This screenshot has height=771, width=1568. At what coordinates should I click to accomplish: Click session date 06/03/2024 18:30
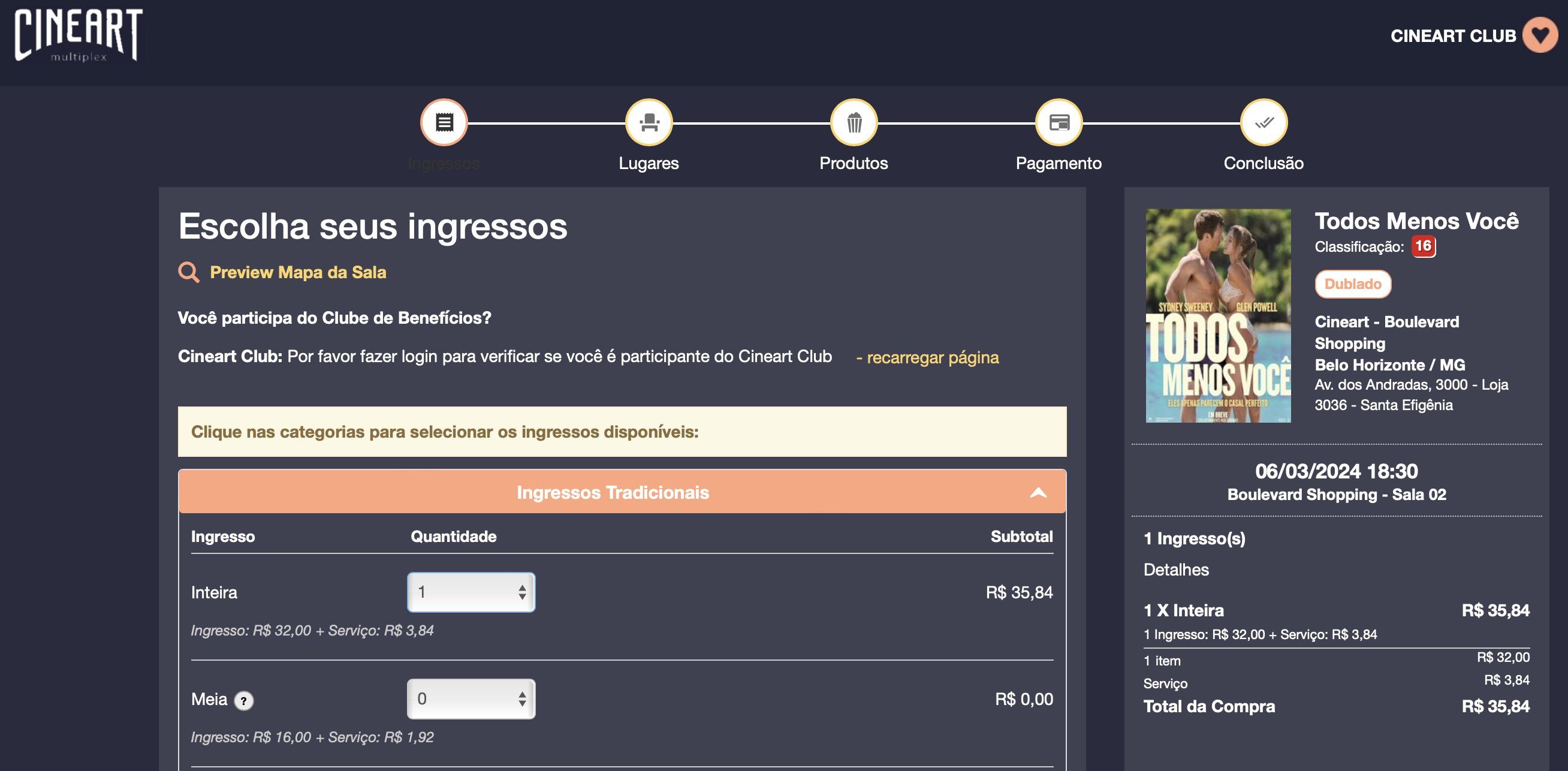click(x=1337, y=471)
